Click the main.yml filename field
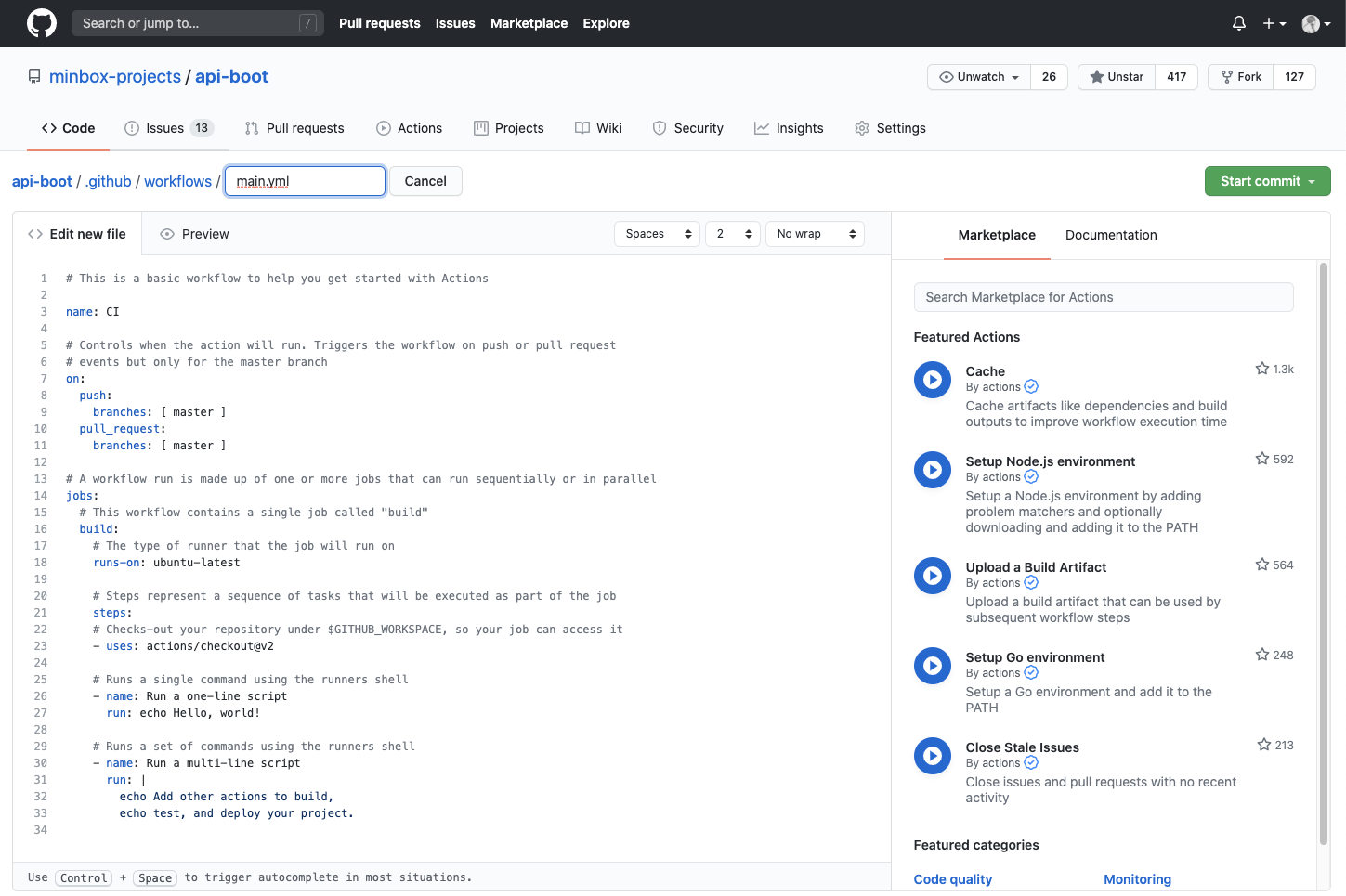This screenshot has width=1346, height=896. click(x=305, y=181)
